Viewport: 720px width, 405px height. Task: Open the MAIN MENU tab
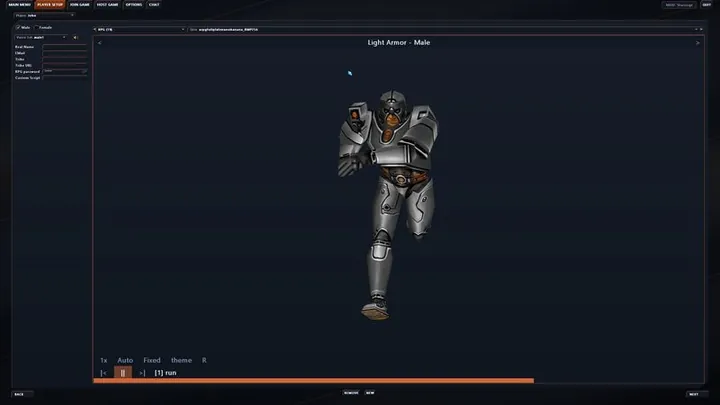pos(19,5)
